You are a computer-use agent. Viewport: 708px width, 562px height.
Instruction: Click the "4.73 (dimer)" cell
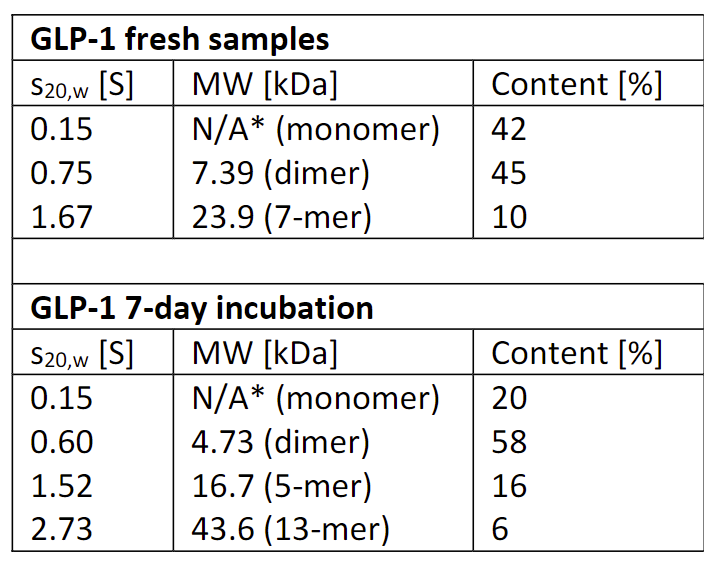[x=281, y=441]
